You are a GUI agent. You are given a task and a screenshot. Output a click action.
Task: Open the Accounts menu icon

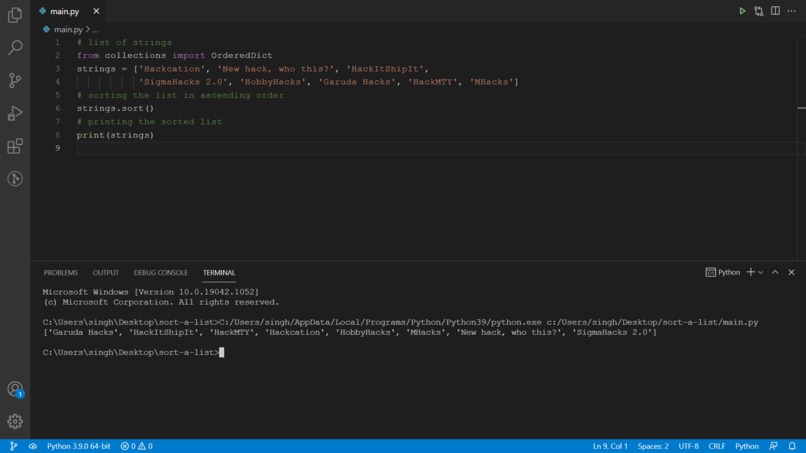coord(15,389)
